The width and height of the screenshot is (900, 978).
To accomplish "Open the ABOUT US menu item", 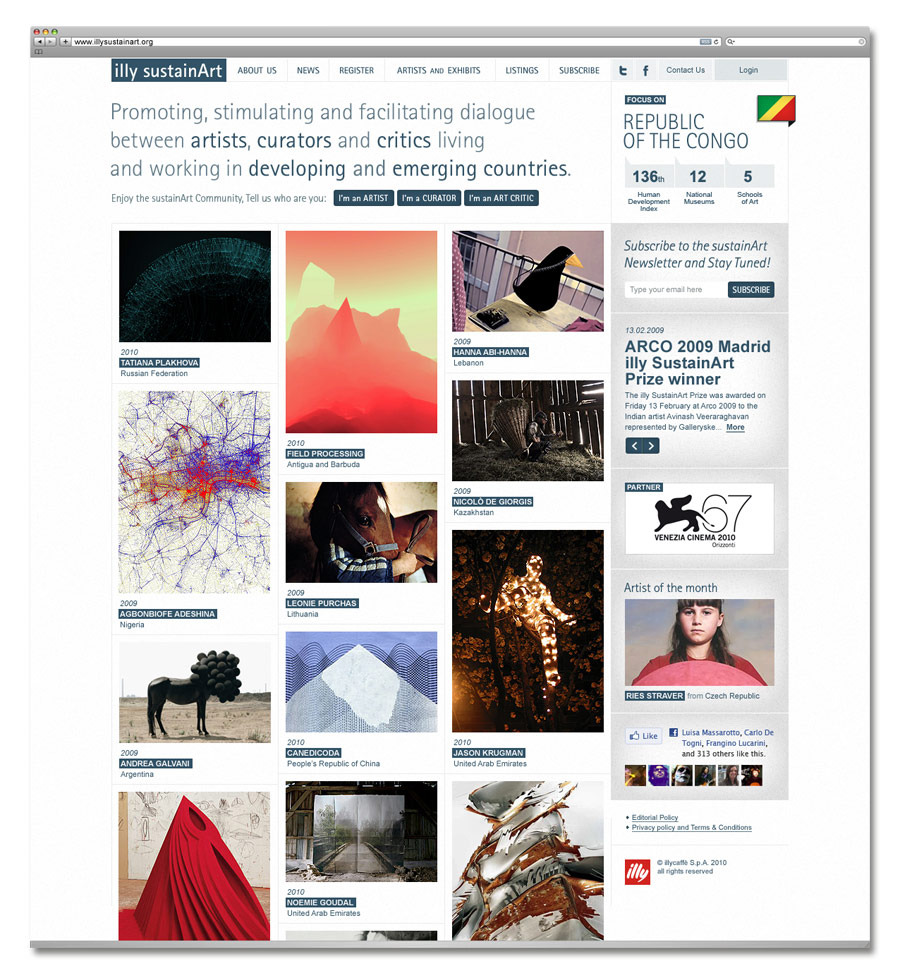I will click(257, 70).
